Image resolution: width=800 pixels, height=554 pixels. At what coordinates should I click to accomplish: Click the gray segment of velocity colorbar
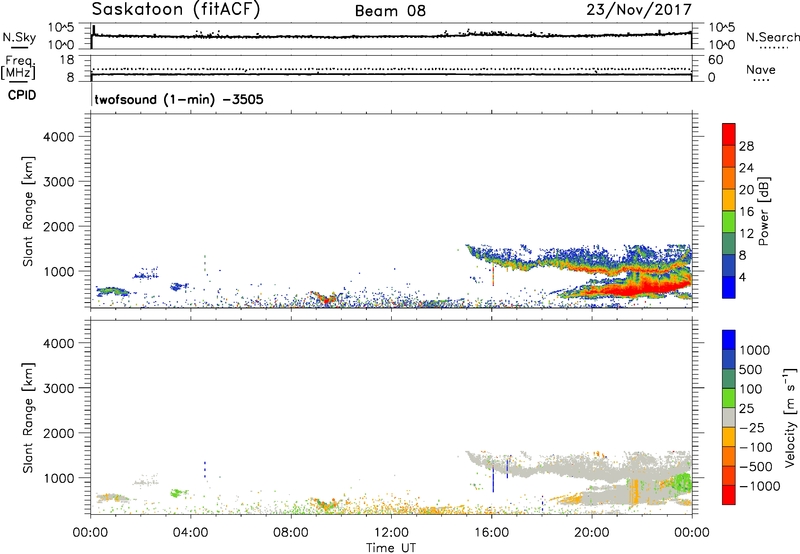click(x=729, y=417)
